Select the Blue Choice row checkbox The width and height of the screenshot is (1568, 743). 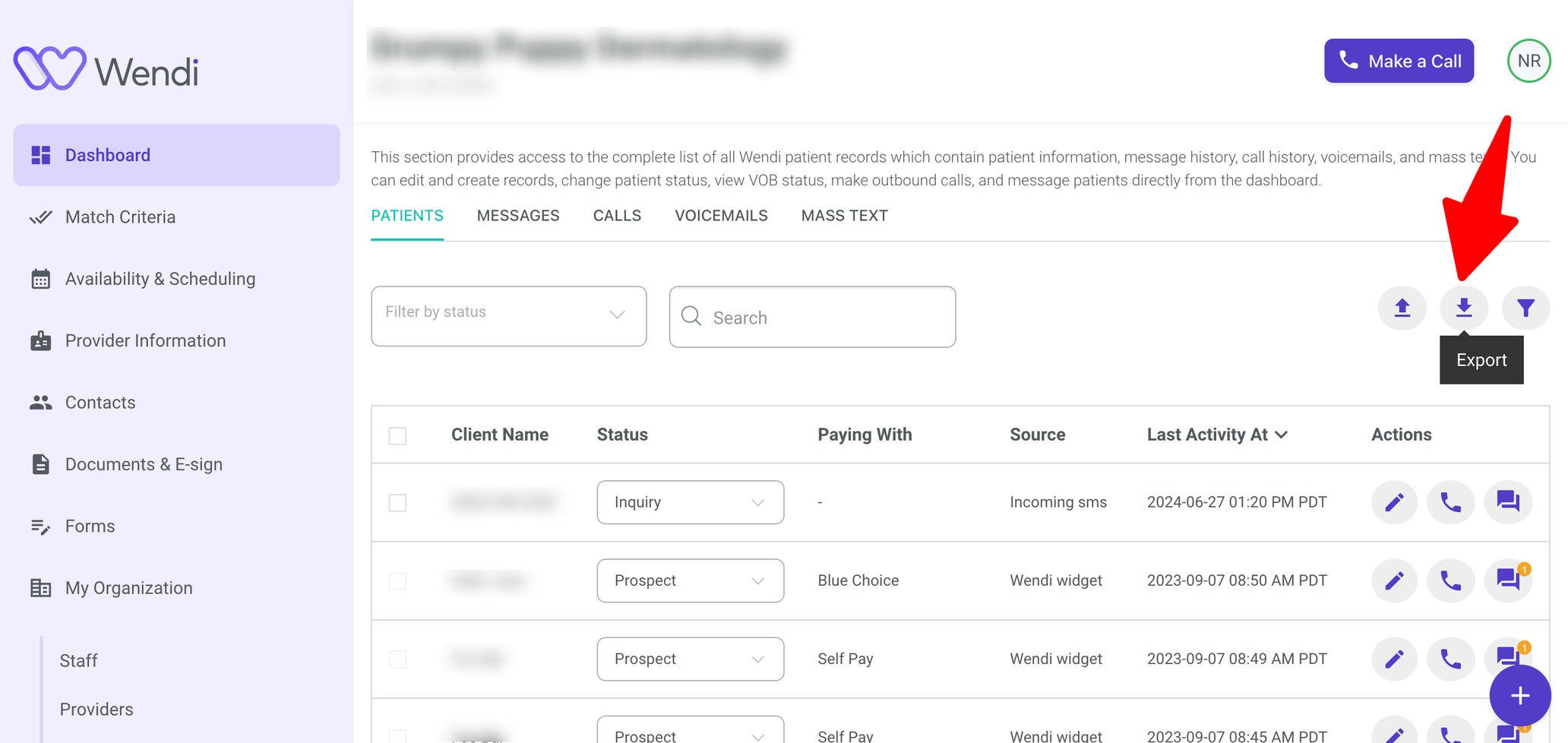coord(397,581)
